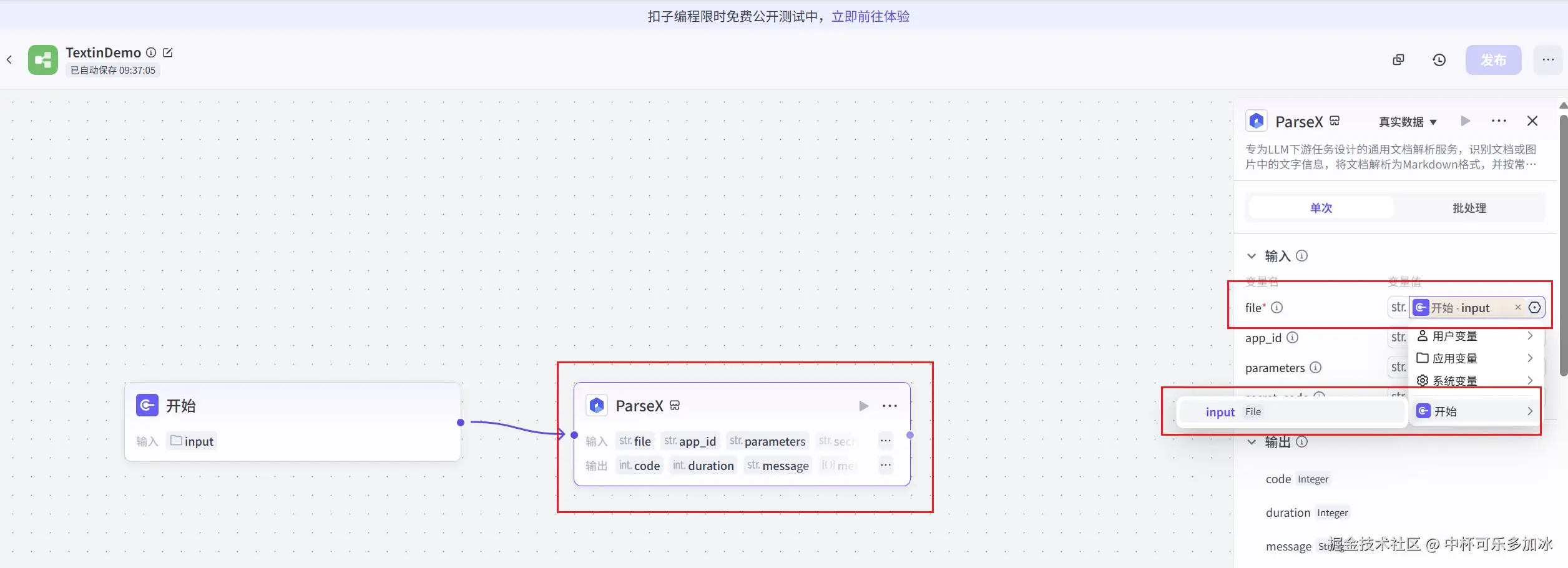Expand hidden output tags in ParseX node
The height and width of the screenshot is (568, 1568).
click(x=886, y=465)
